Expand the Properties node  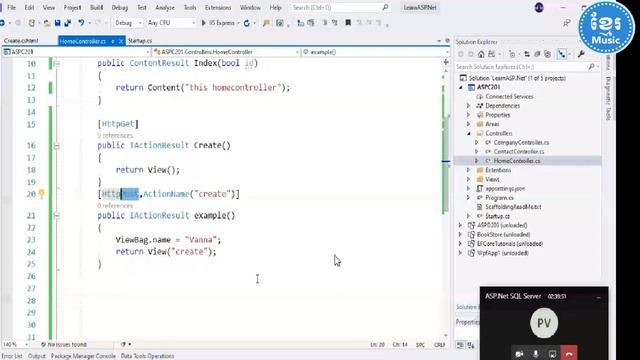pos(469,115)
